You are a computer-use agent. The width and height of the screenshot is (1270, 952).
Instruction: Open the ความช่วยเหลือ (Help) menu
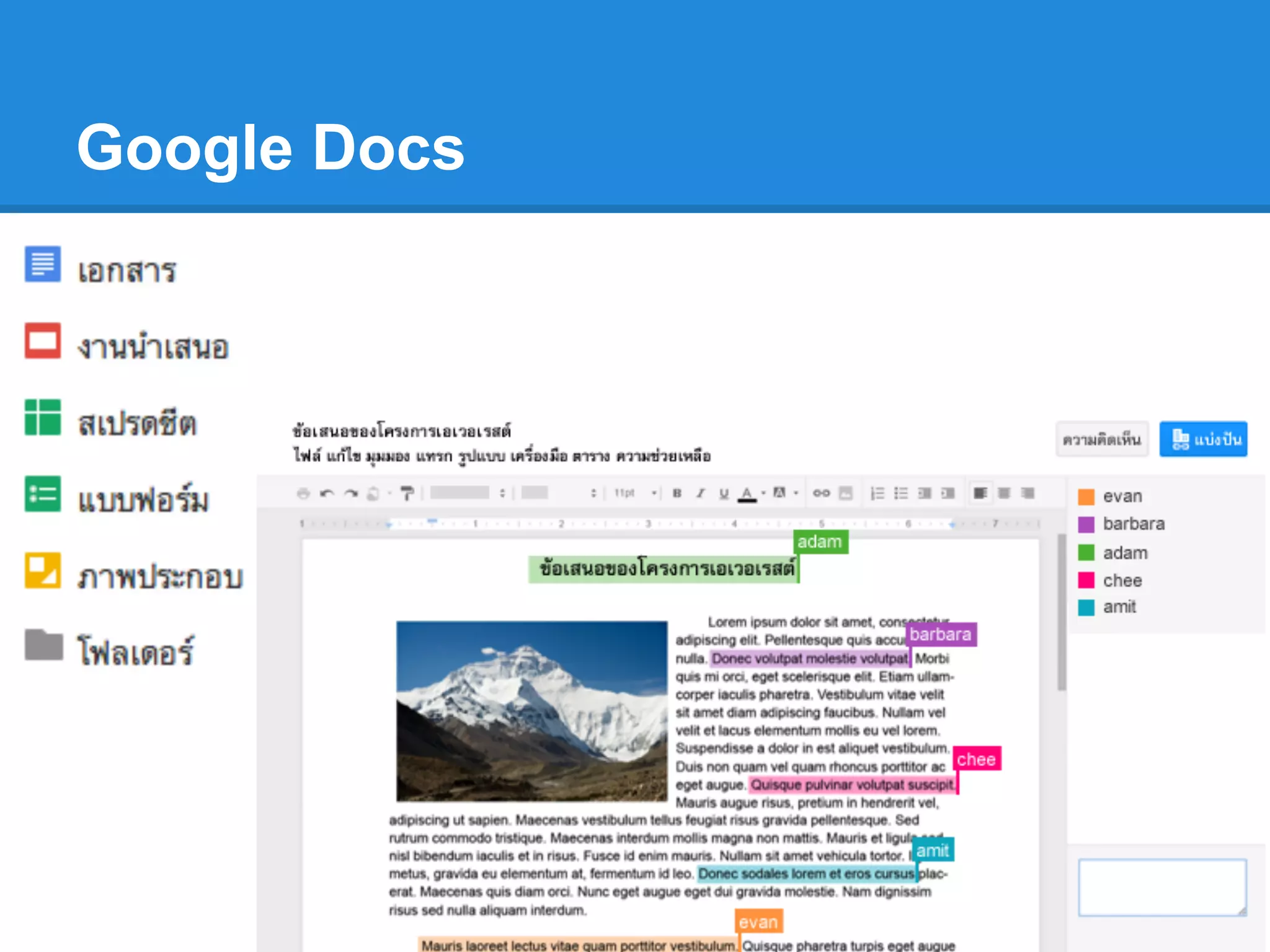tap(664, 456)
